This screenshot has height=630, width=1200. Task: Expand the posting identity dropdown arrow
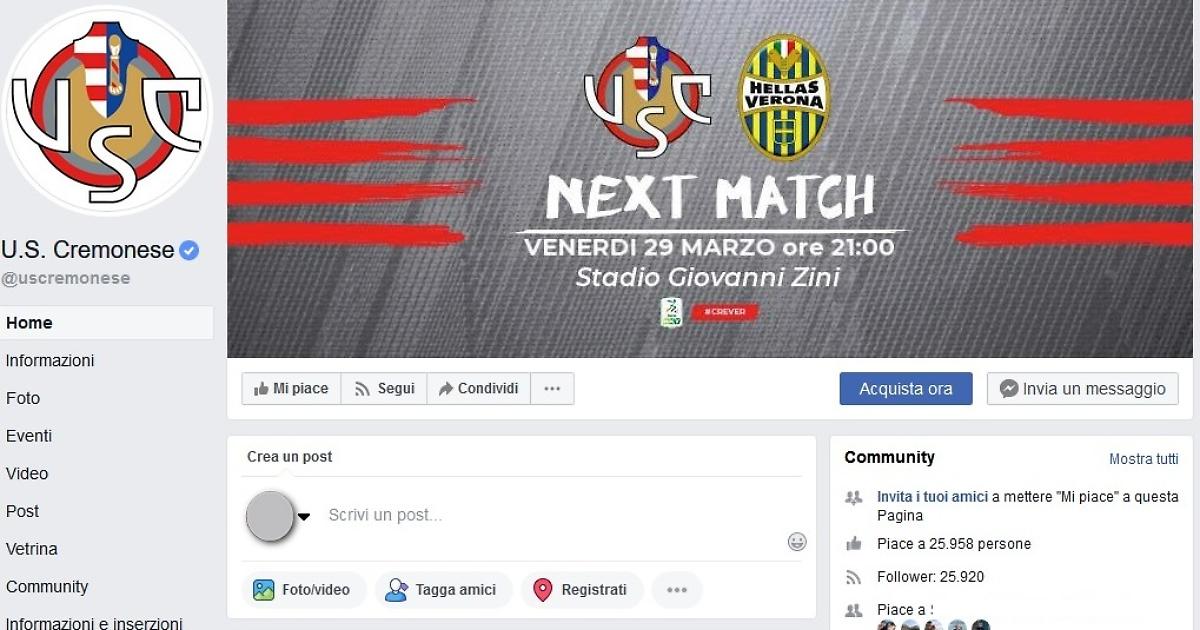click(x=304, y=517)
